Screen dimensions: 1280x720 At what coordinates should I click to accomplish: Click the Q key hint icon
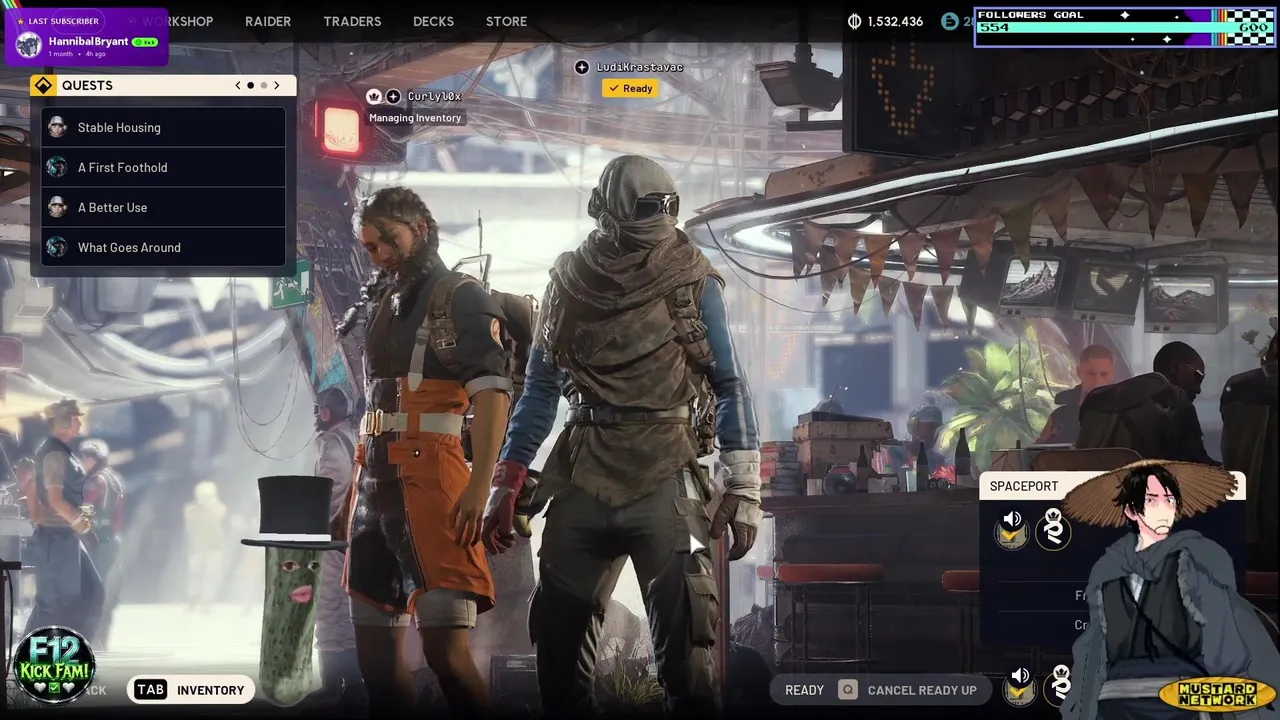point(848,690)
